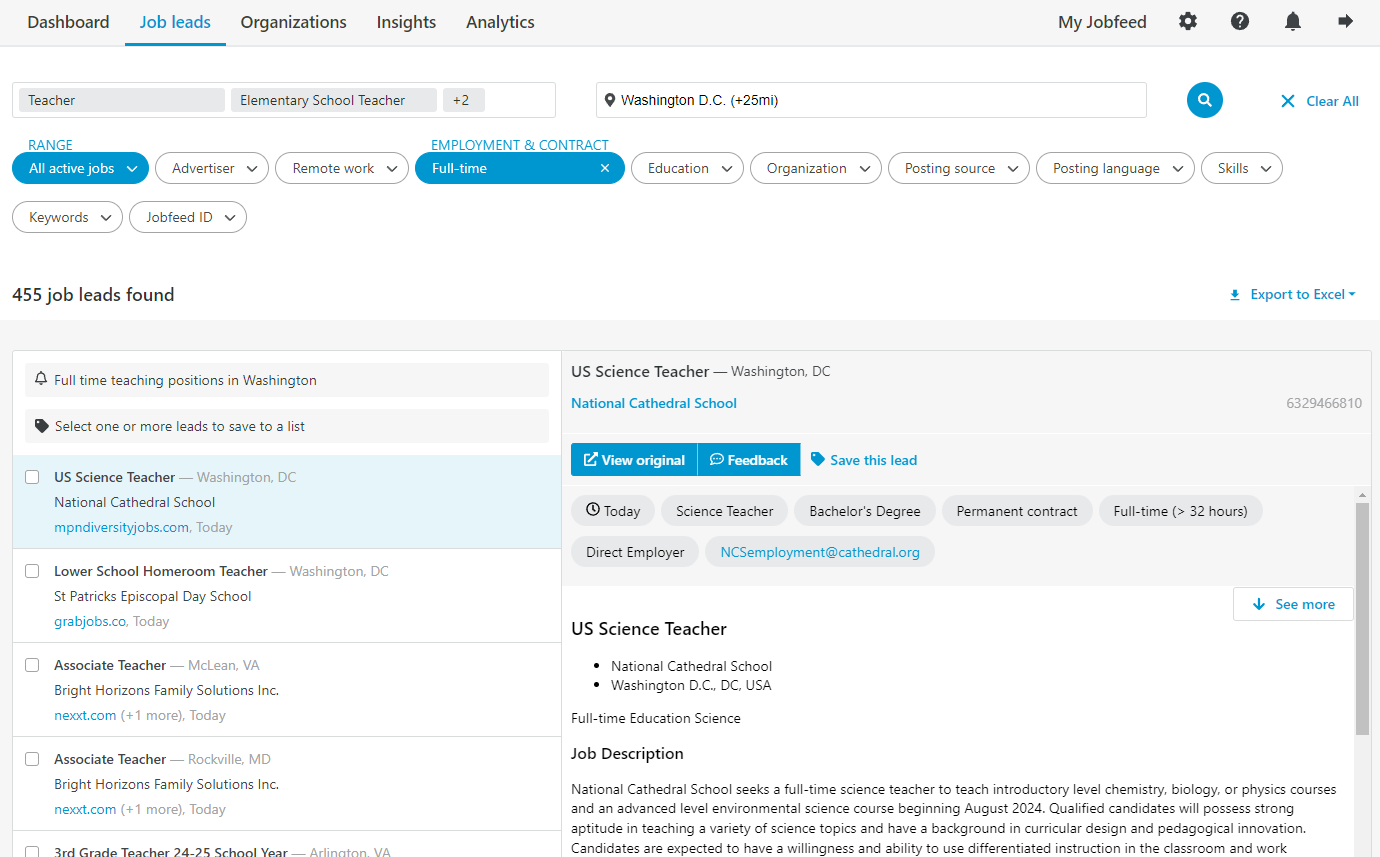This screenshot has height=857, width=1380.
Task: Open nexxt.com link for Rockville Associate Teacher
Action: coord(85,809)
